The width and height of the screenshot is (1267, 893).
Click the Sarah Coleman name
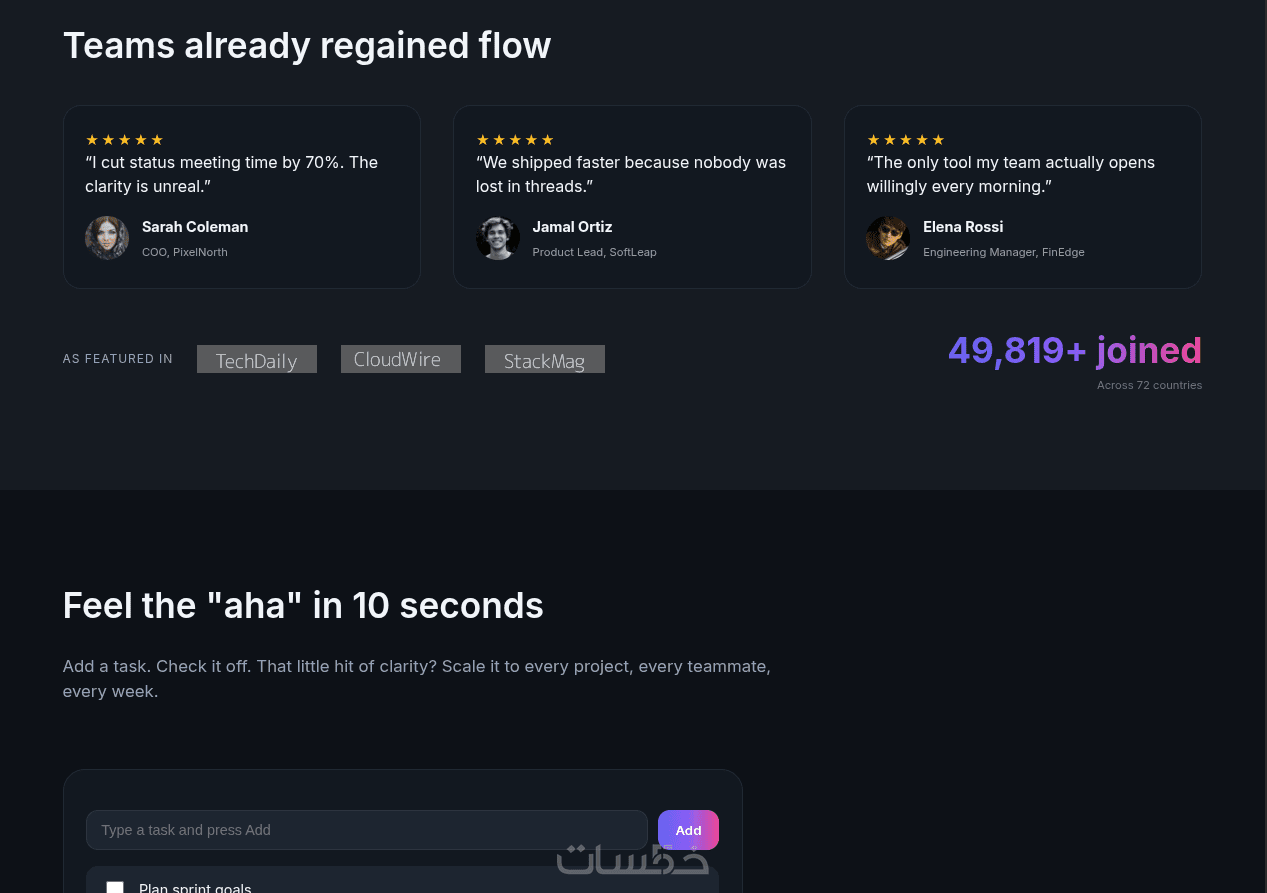click(195, 227)
